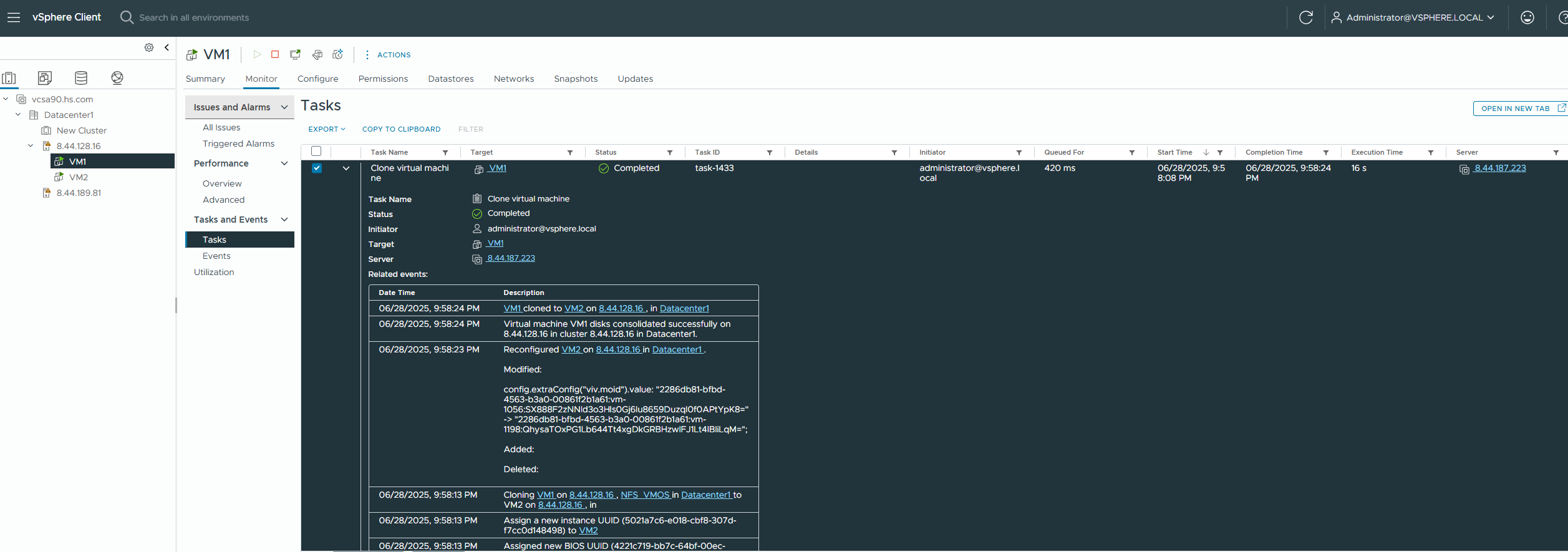1568x552 pixels.
Task: Select host 8.44.189.81 in tree
Action: [x=79, y=193]
